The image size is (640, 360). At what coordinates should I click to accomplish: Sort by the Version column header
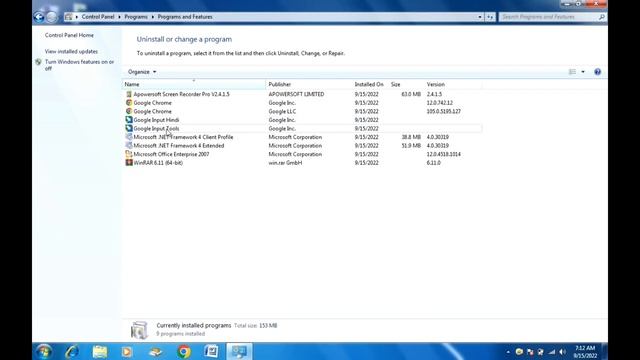coord(453,84)
